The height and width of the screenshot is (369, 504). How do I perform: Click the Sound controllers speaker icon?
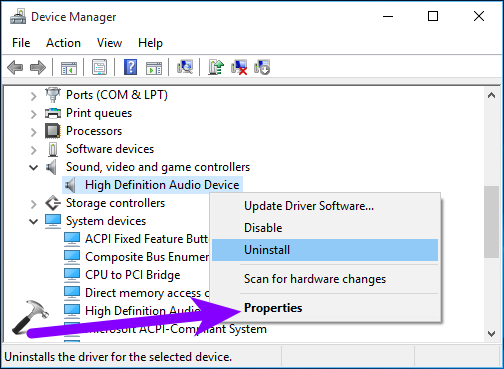point(51,167)
